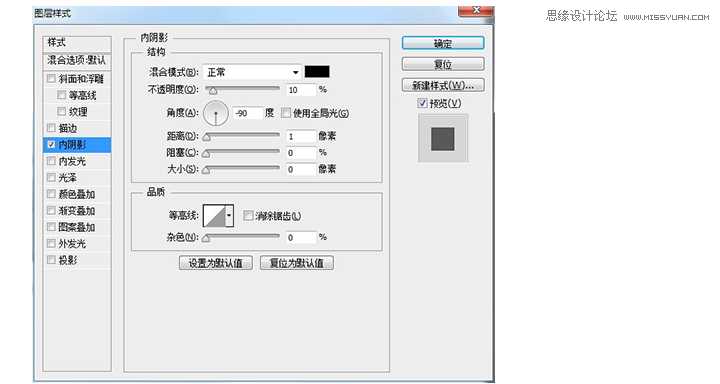Click the 新建样式(W)... button
720x384 pixels.
pos(443,85)
